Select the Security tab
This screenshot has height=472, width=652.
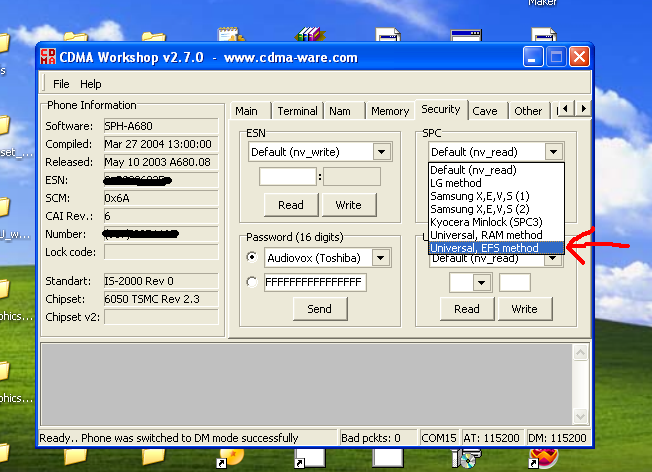coord(441,109)
